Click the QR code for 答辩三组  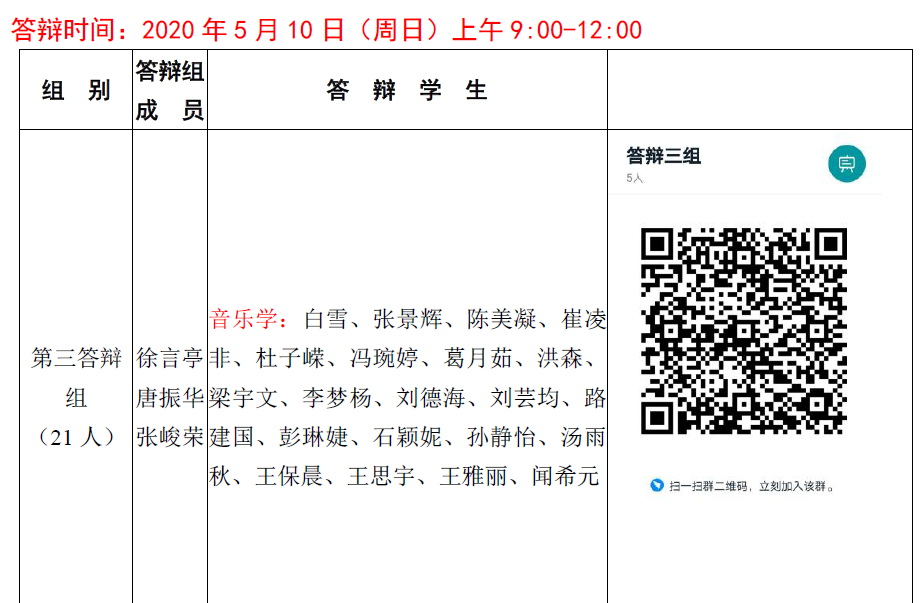743,331
